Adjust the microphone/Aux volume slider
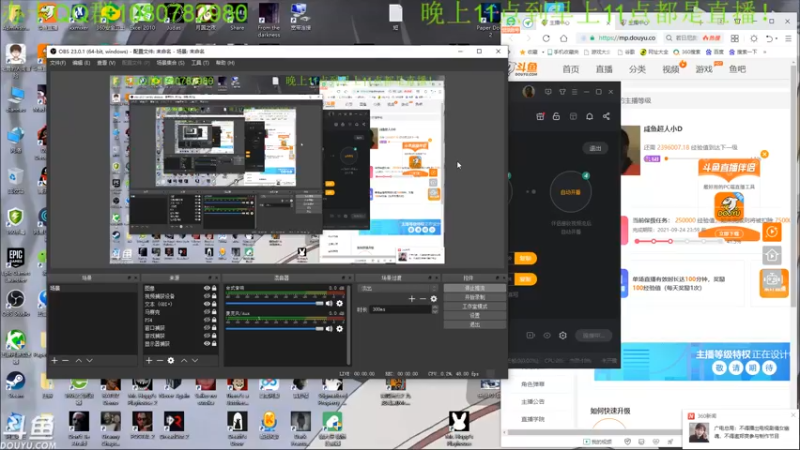 (274, 329)
